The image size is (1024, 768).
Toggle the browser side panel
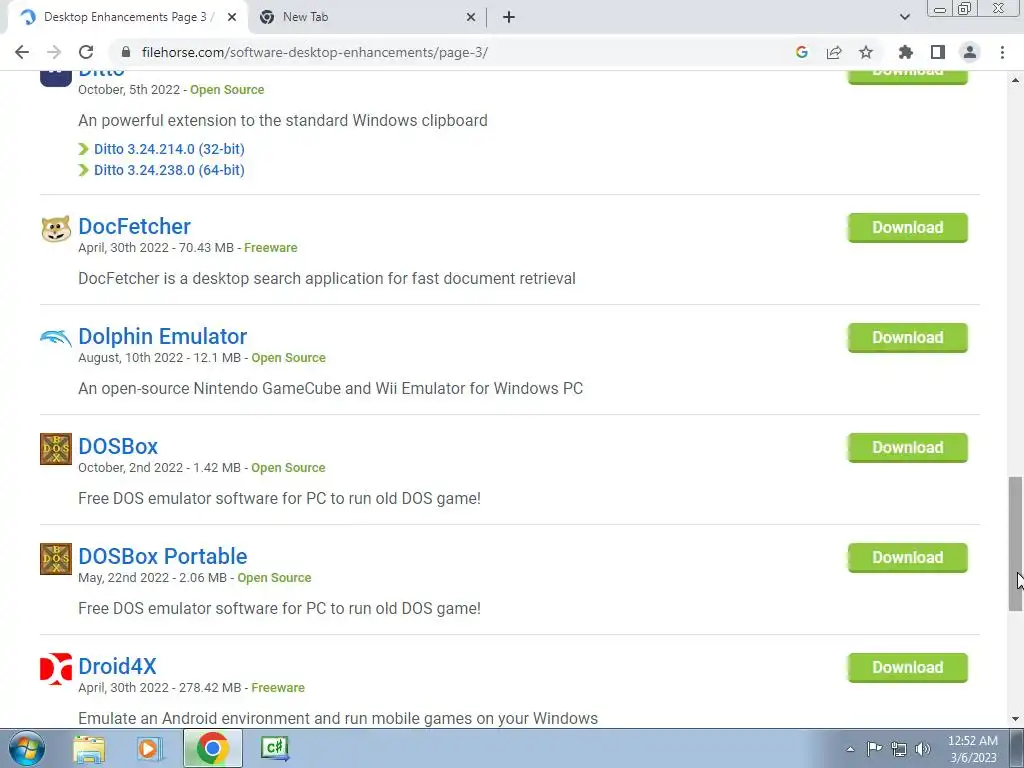(x=938, y=52)
